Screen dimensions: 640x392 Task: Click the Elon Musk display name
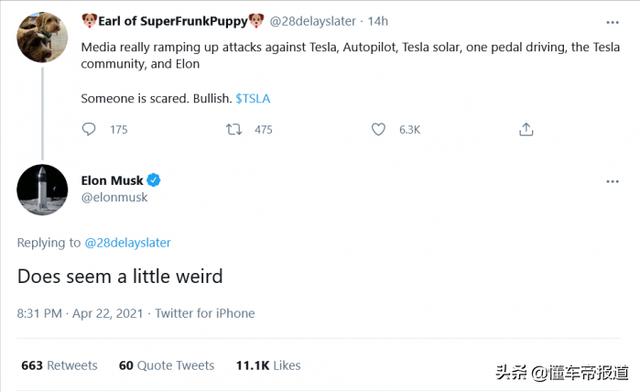click(112, 180)
